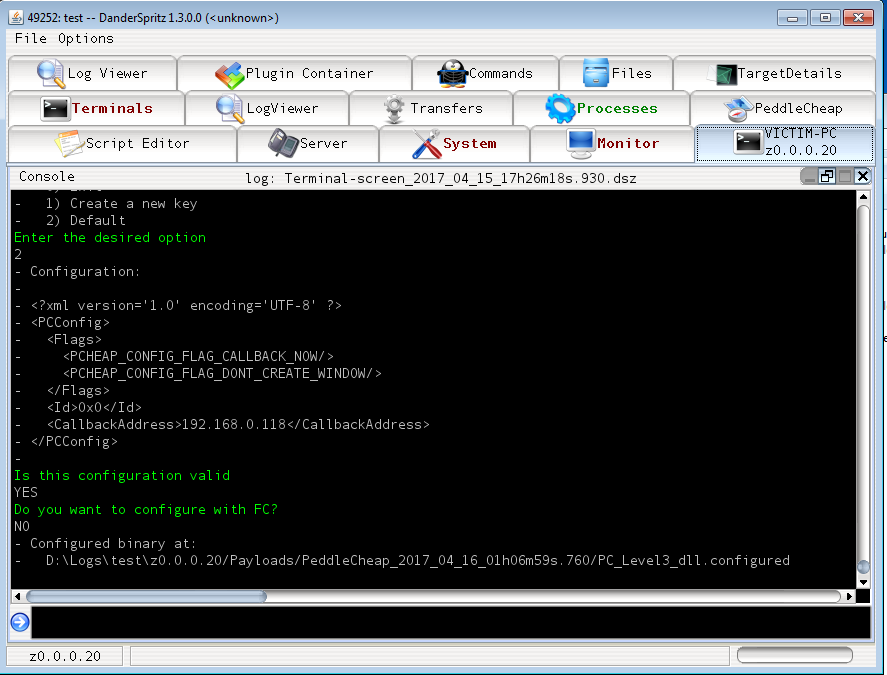Screen dimensions: 887x675
Task: Open the File menu
Action: coord(31,38)
